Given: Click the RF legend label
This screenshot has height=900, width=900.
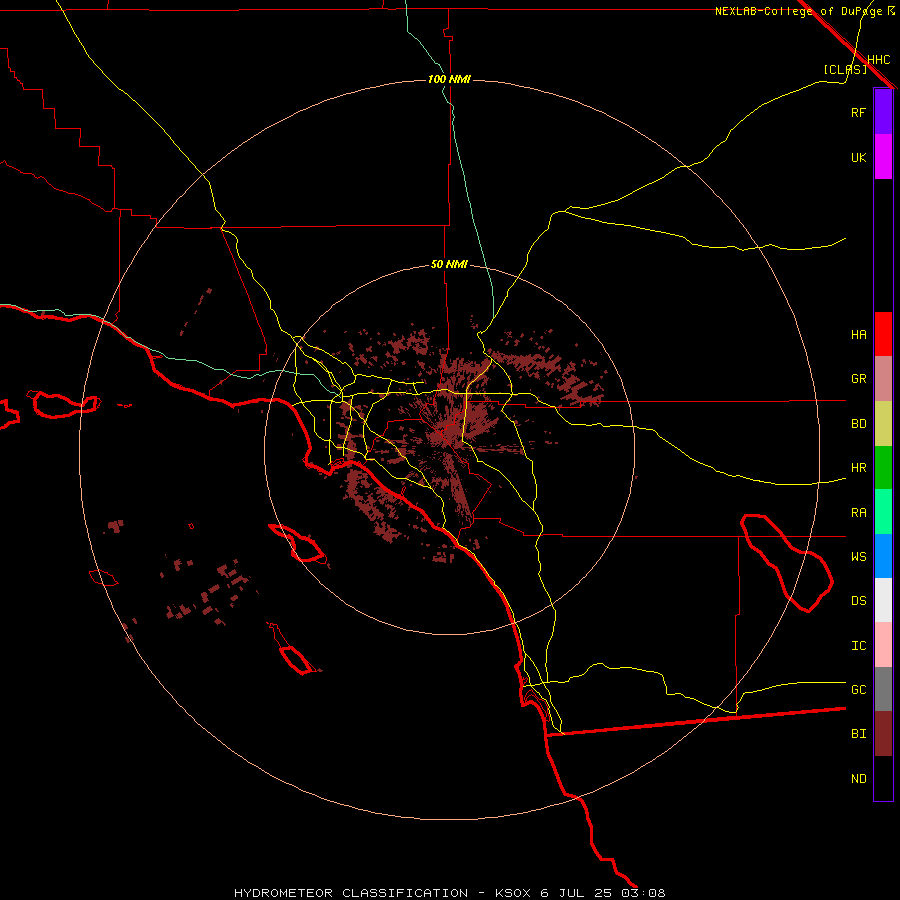Looking at the screenshot, I should (x=858, y=112).
